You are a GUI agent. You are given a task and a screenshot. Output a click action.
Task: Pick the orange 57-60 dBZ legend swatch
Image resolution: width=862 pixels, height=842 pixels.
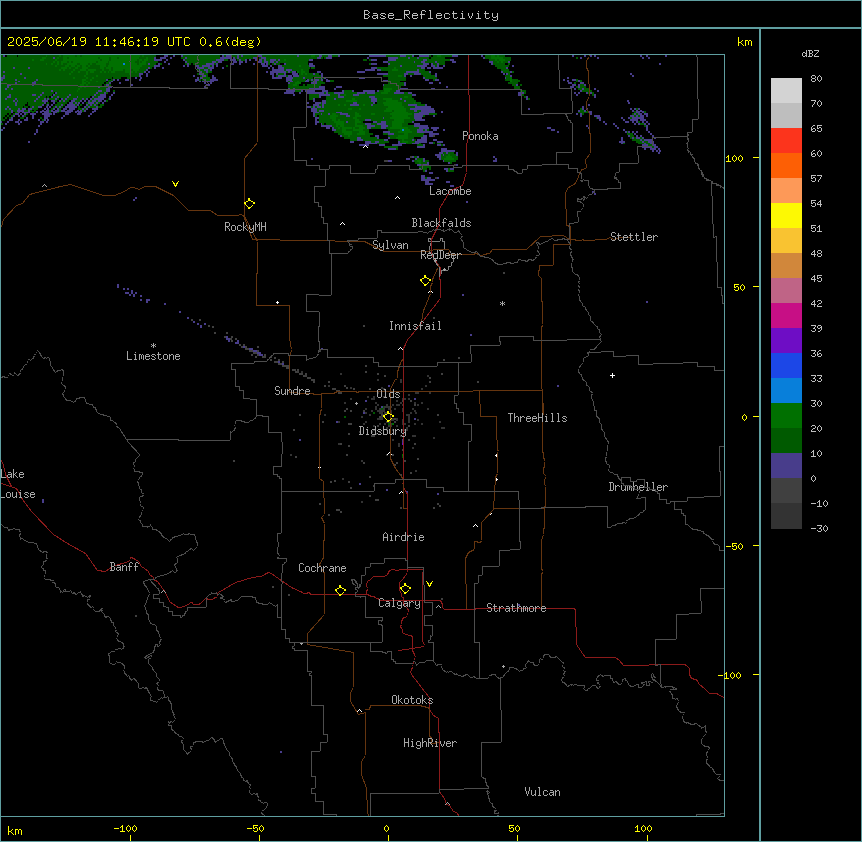click(786, 165)
